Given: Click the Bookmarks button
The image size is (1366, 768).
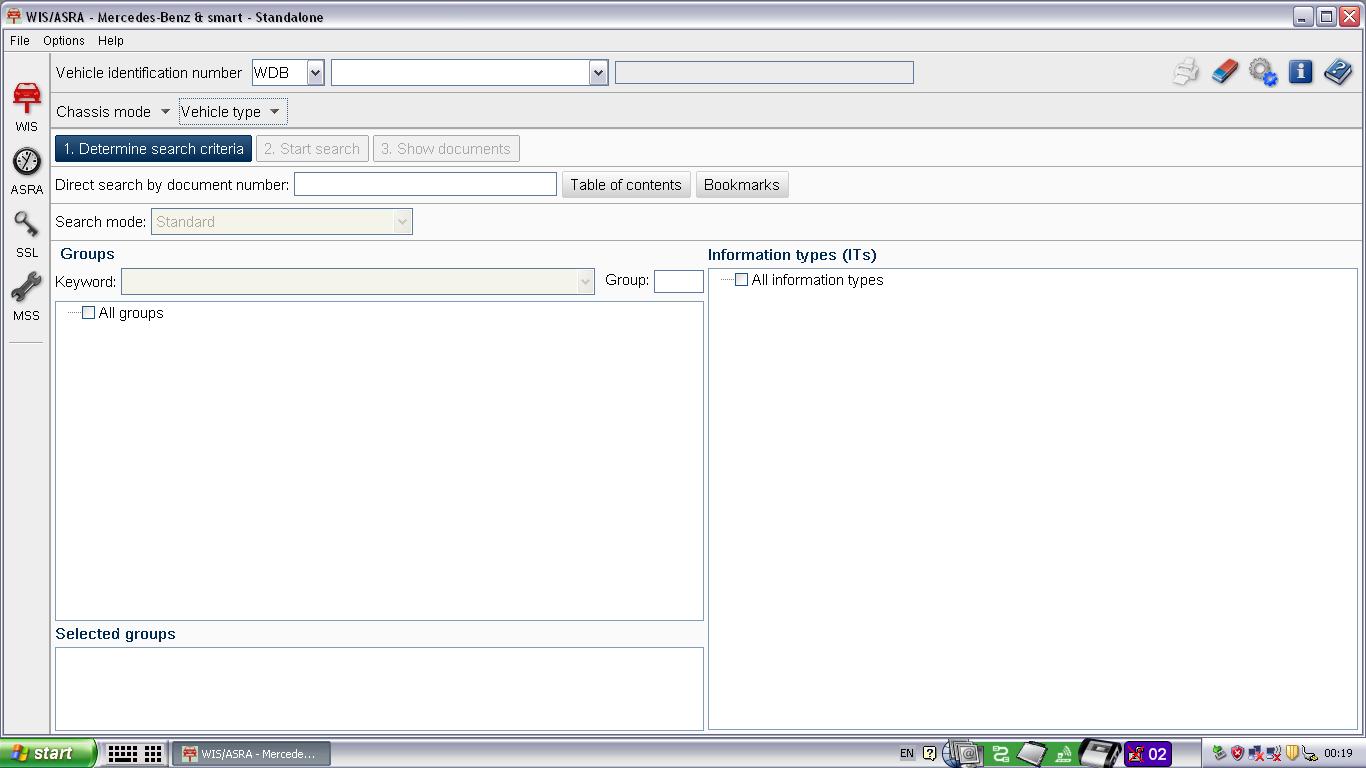Looking at the screenshot, I should [x=742, y=185].
